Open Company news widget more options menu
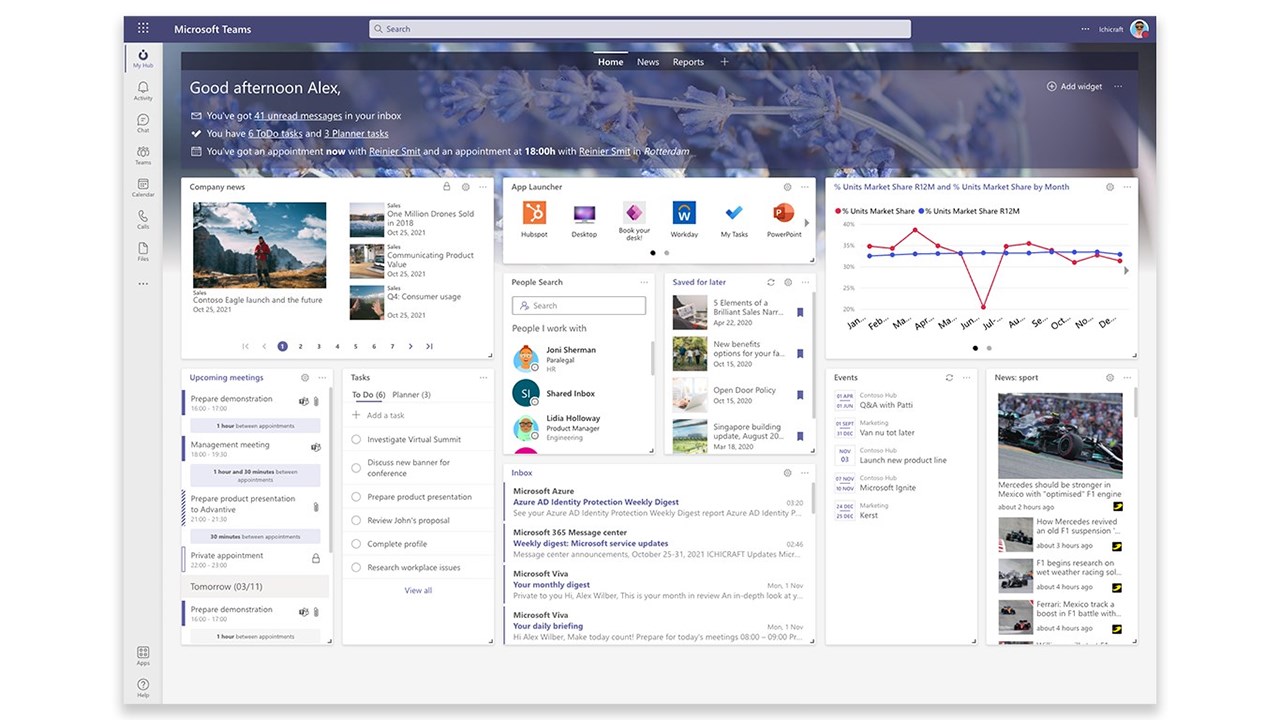Screen dimensions: 1280x720 tap(483, 187)
